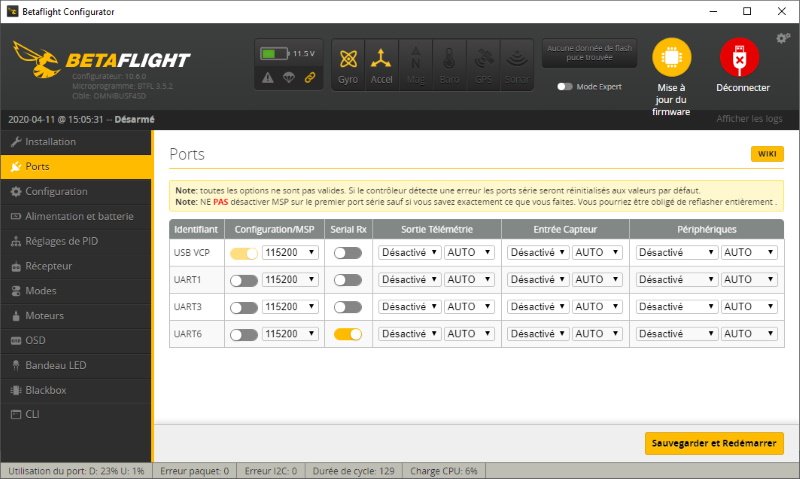Enable Serial Rx toggle for UART3
Screen dimensions: 800x479
pos(348,307)
